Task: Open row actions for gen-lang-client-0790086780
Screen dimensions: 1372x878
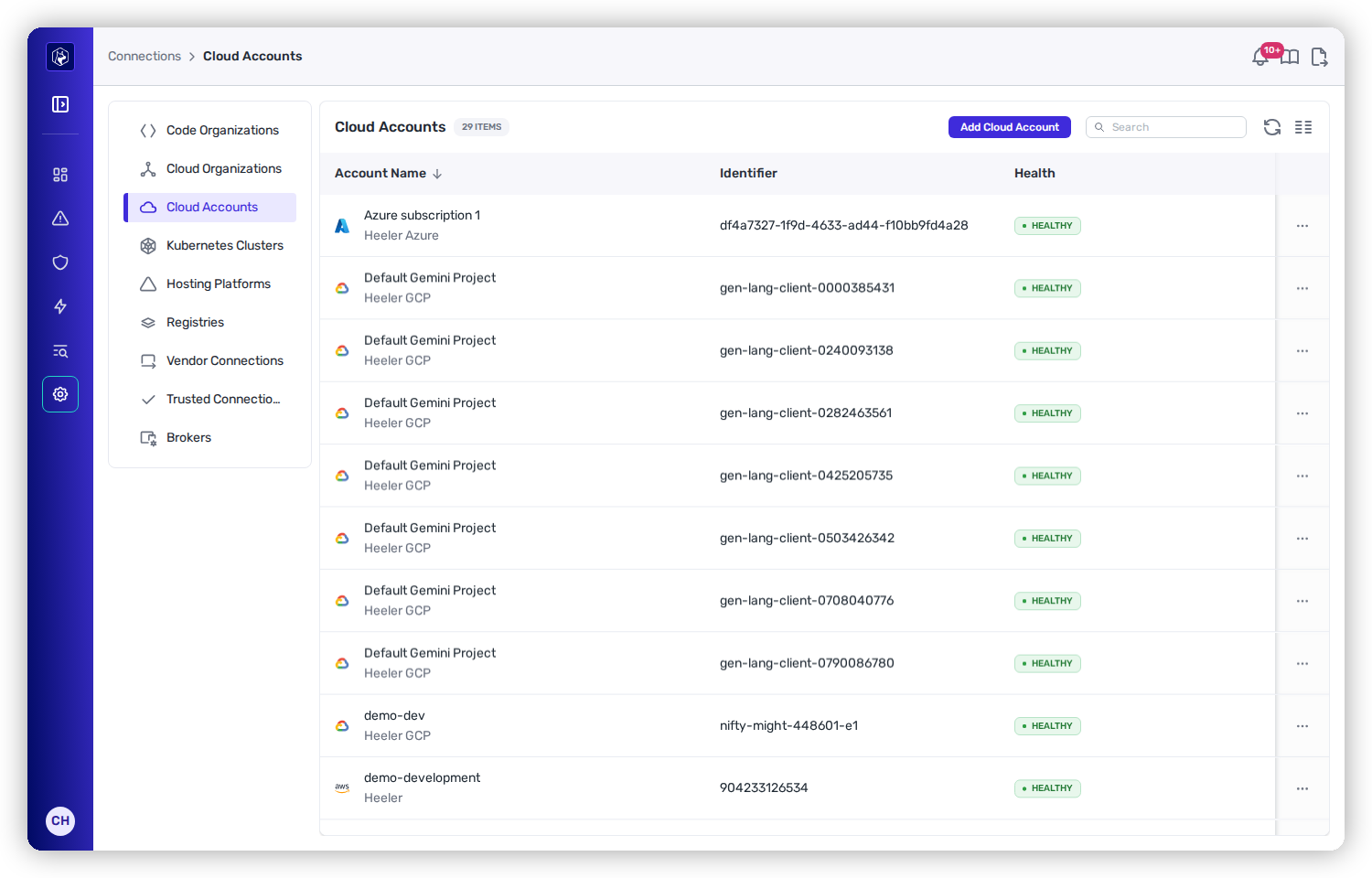Action: click(1302, 663)
